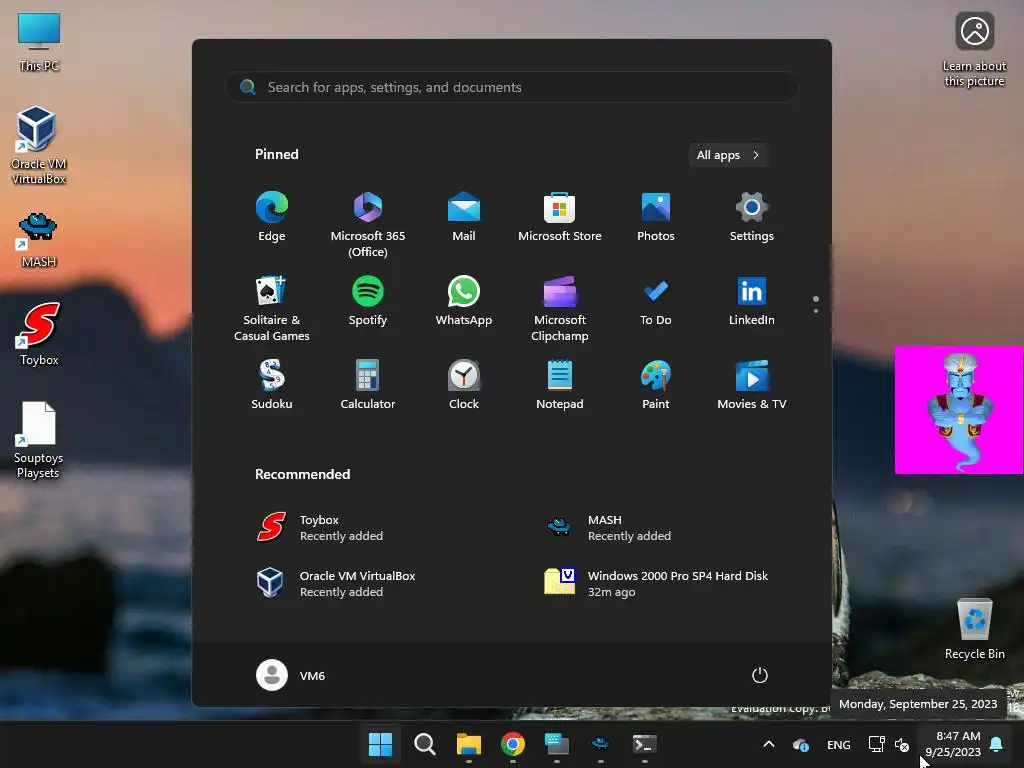Viewport: 1024px width, 768px height.
Task: Switch to Terminal in taskbar
Action: coord(645,744)
